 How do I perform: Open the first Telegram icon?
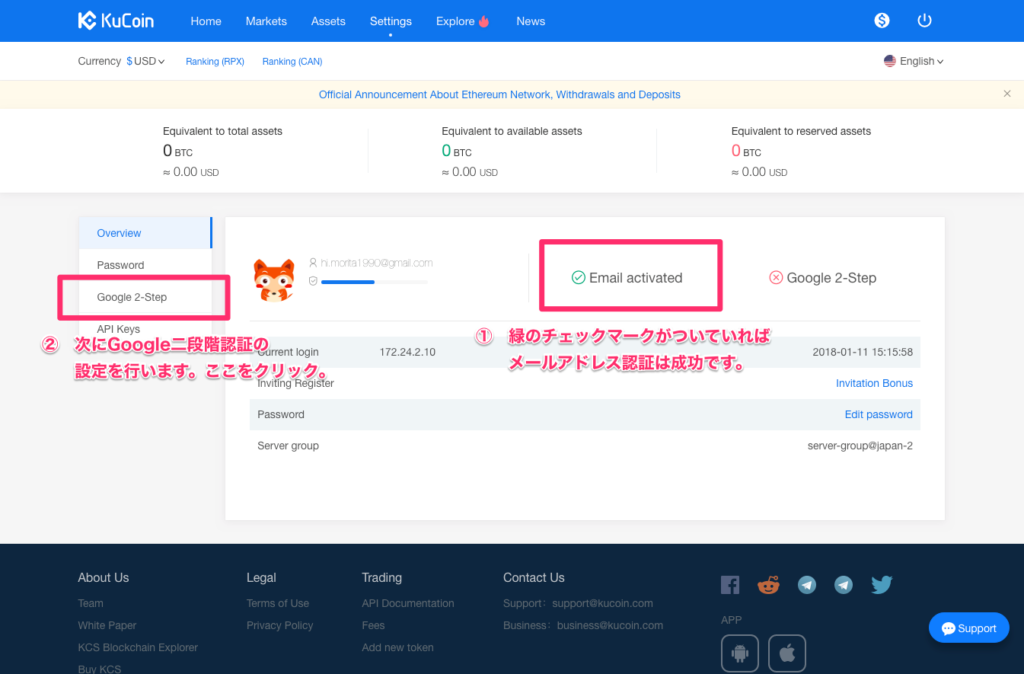tap(807, 585)
